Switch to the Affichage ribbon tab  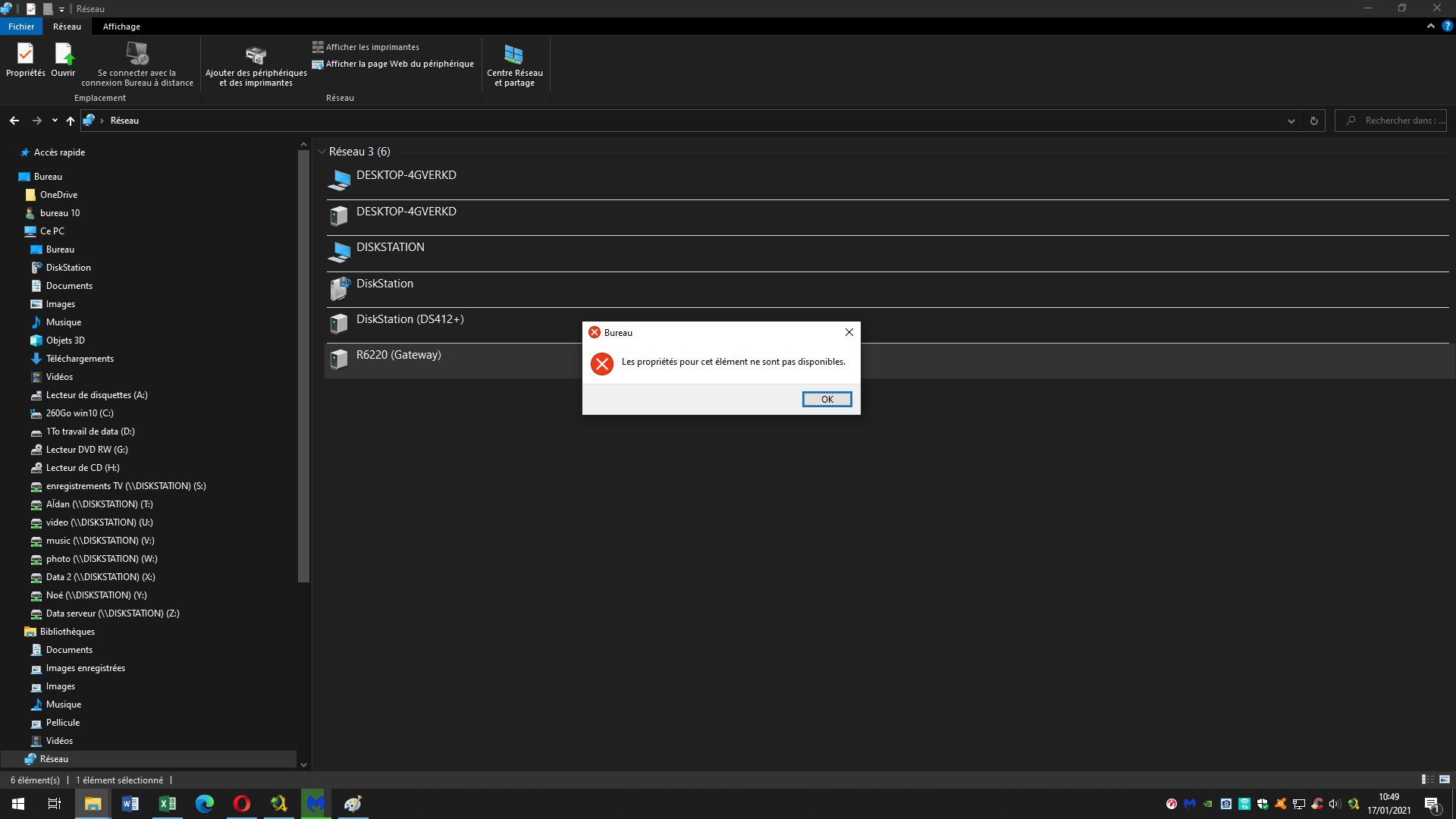(121, 27)
